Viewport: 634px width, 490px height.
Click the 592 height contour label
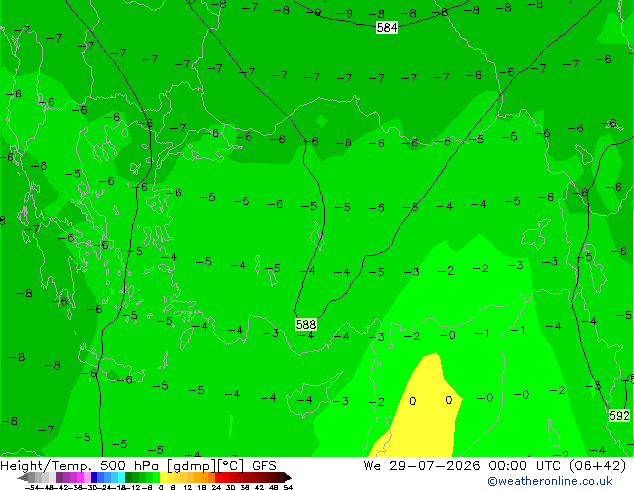click(x=619, y=415)
